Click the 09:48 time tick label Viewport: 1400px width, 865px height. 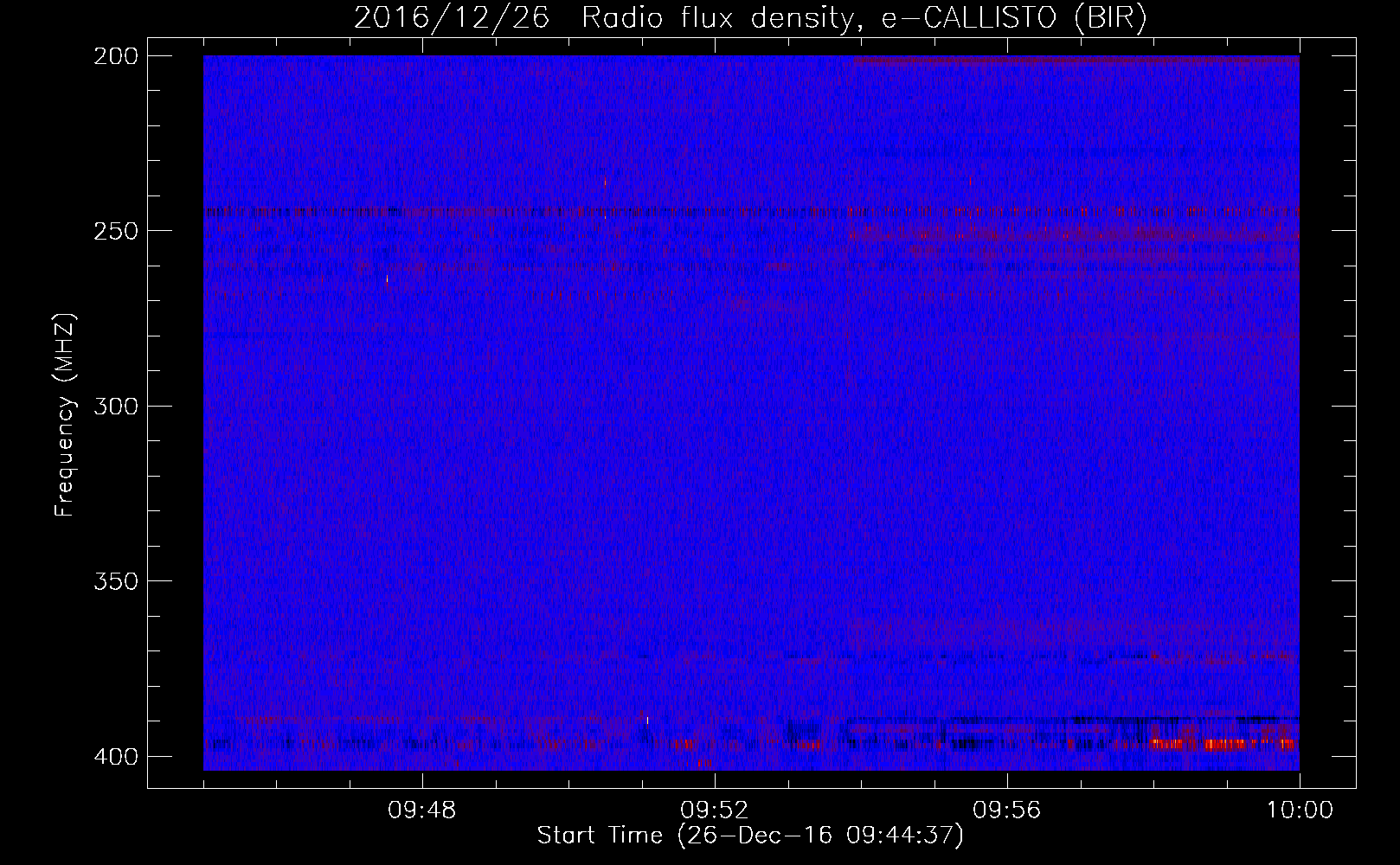[x=422, y=811]
